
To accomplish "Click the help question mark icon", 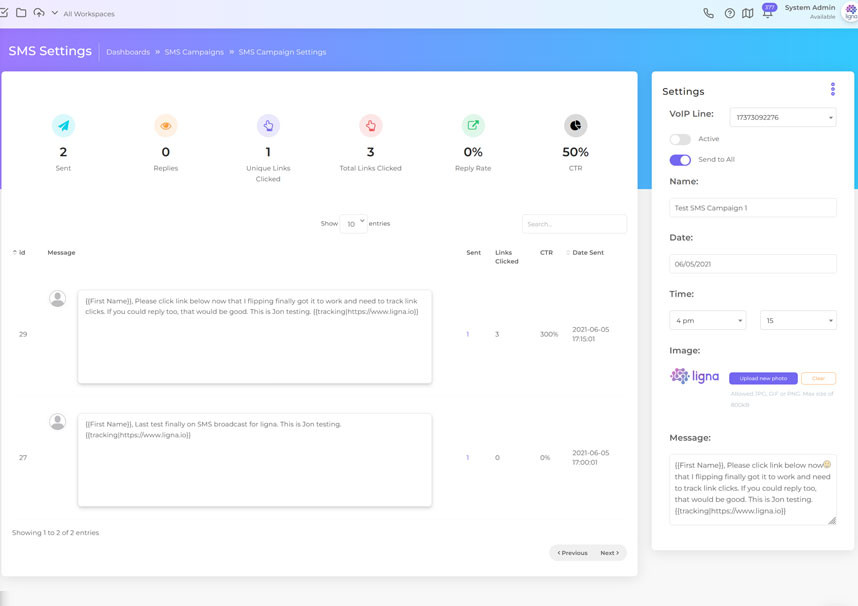I will [729, 14].
